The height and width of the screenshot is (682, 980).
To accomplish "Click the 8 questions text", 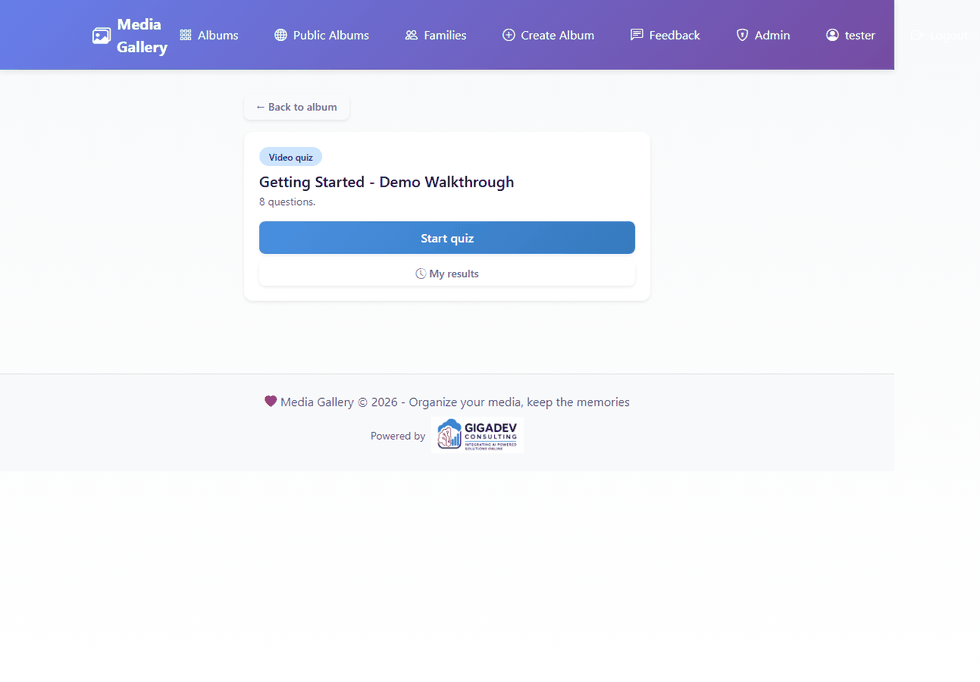I will (288, 202).
